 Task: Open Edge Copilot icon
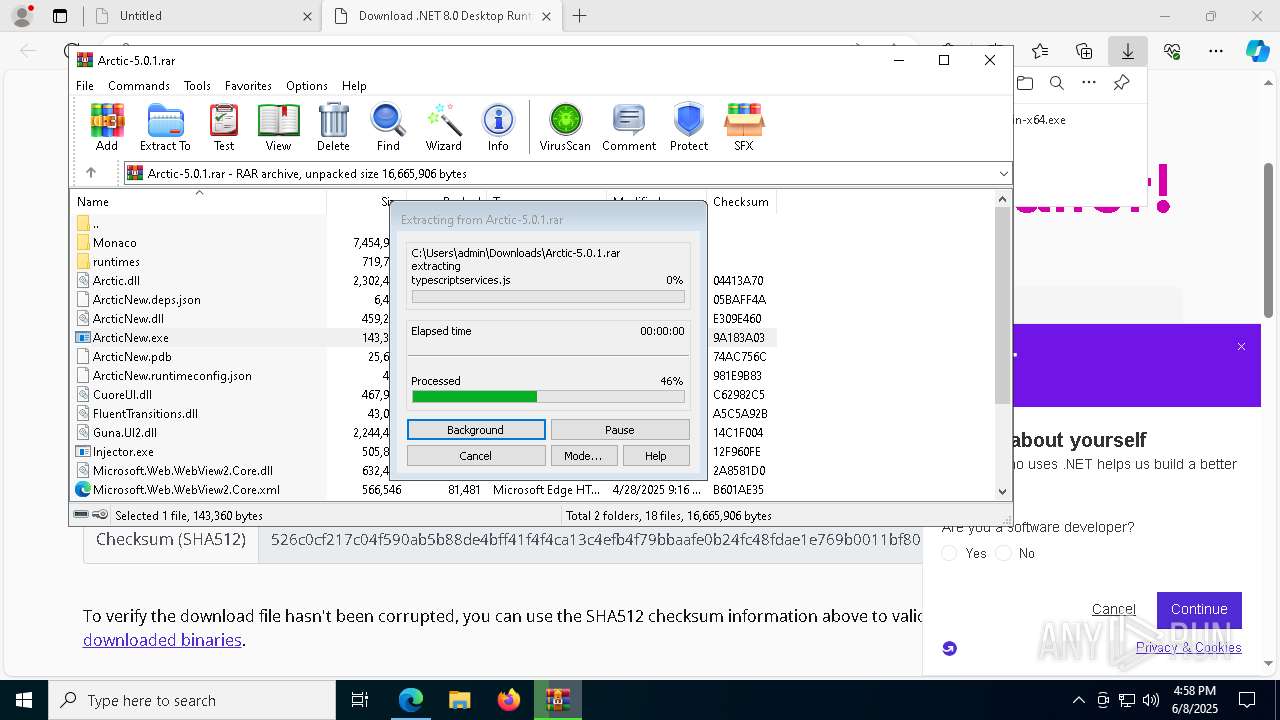[x=1257, y=51]
